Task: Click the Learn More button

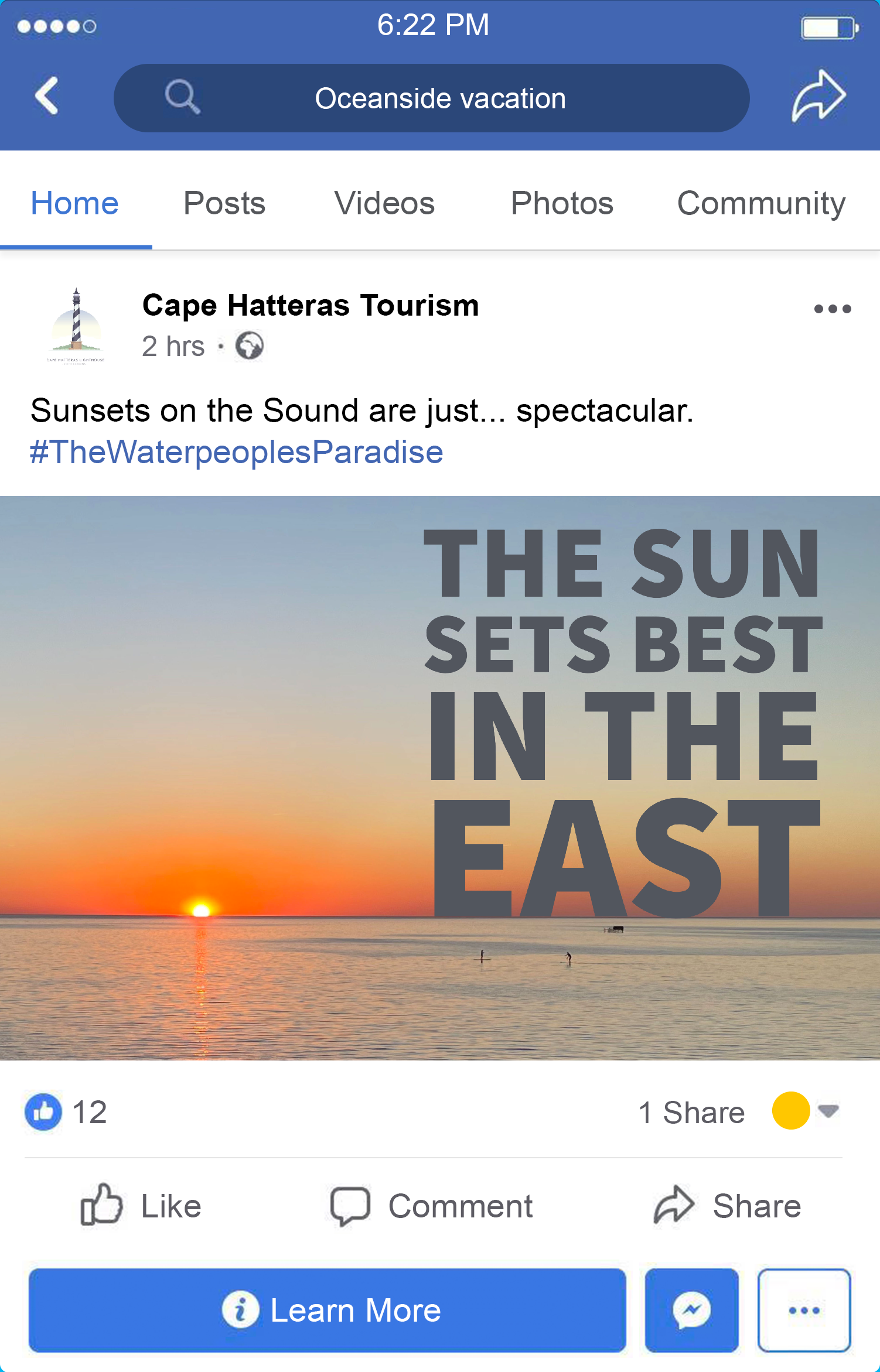Action: click(x=328, y=1310)
